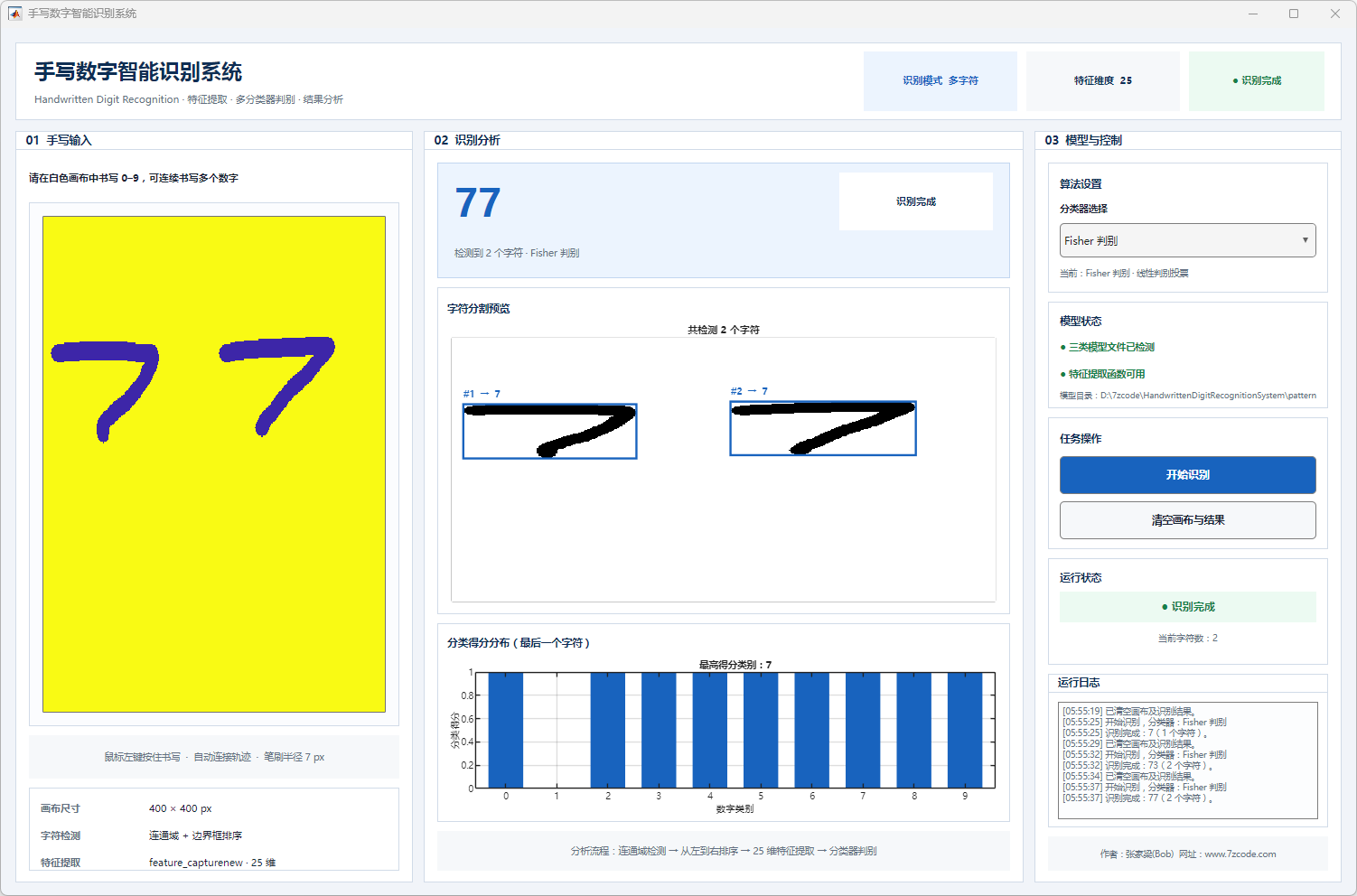1357x896 pixels.
Task: Click the y-axis tick 0.8 of the chart
Action: 467,695
